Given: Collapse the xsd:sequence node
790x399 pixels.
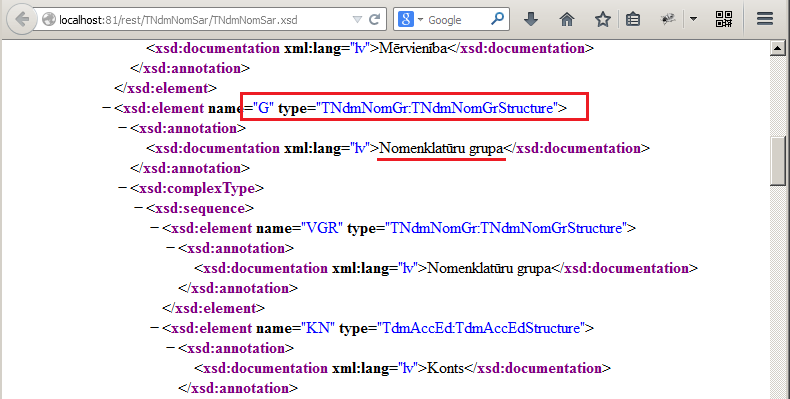Looking at the screenshot, I should 139,208.
